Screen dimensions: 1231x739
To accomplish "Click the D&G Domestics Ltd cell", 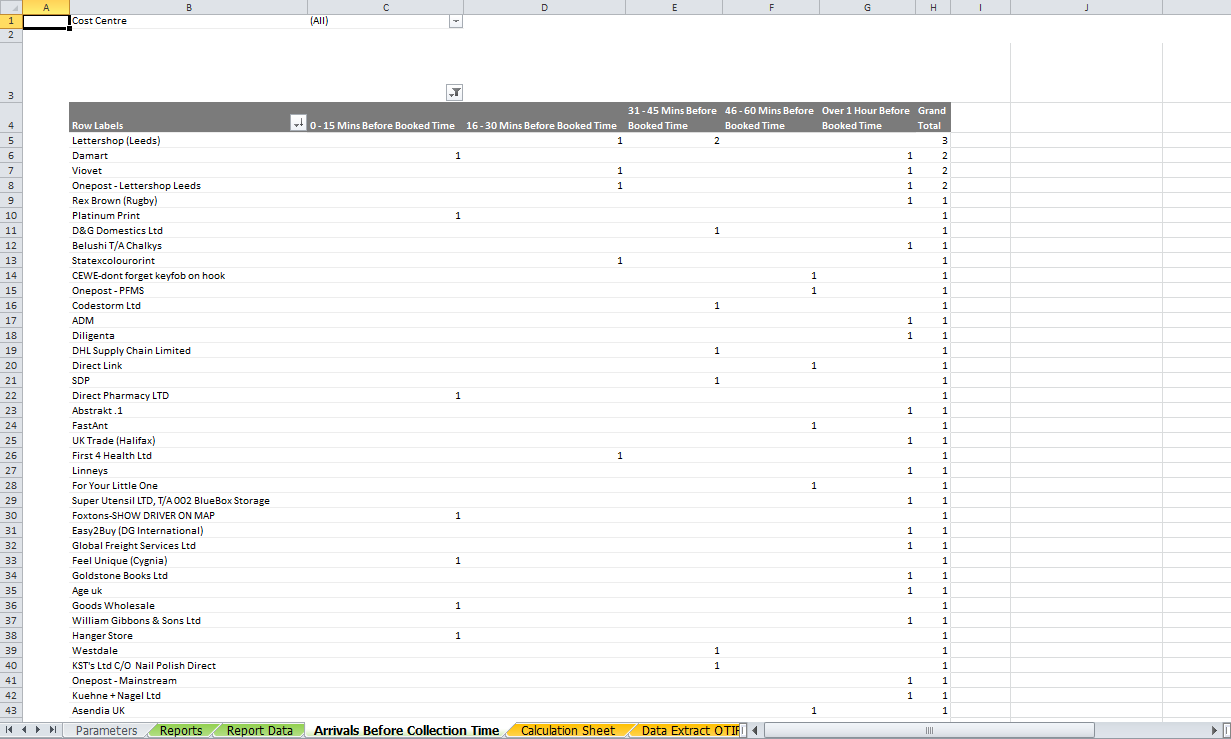I will click(x=188, y=231).
